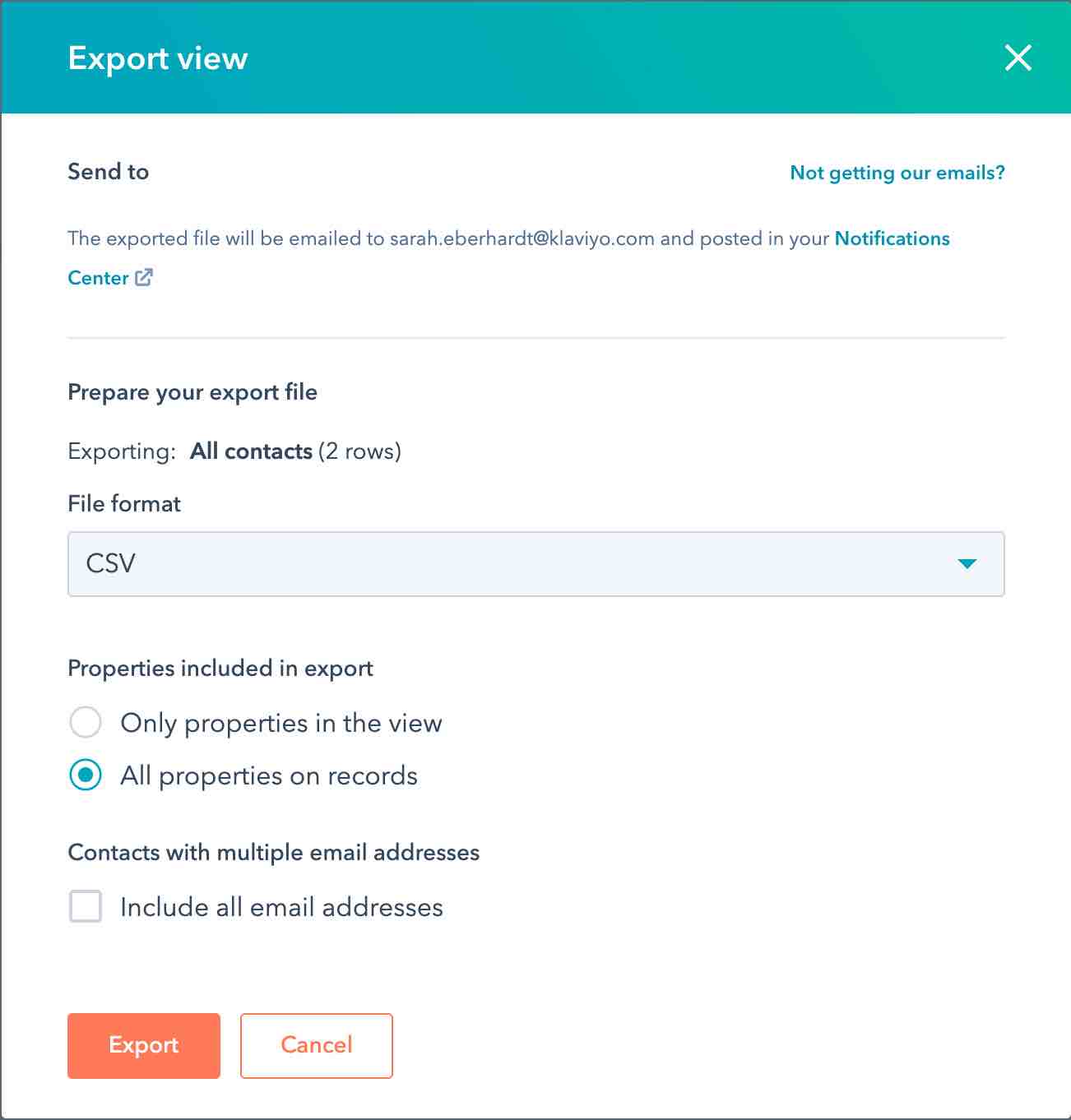Open the Notifications Center link
Screen dimensions: 1071x1120
tap(892, 238)
